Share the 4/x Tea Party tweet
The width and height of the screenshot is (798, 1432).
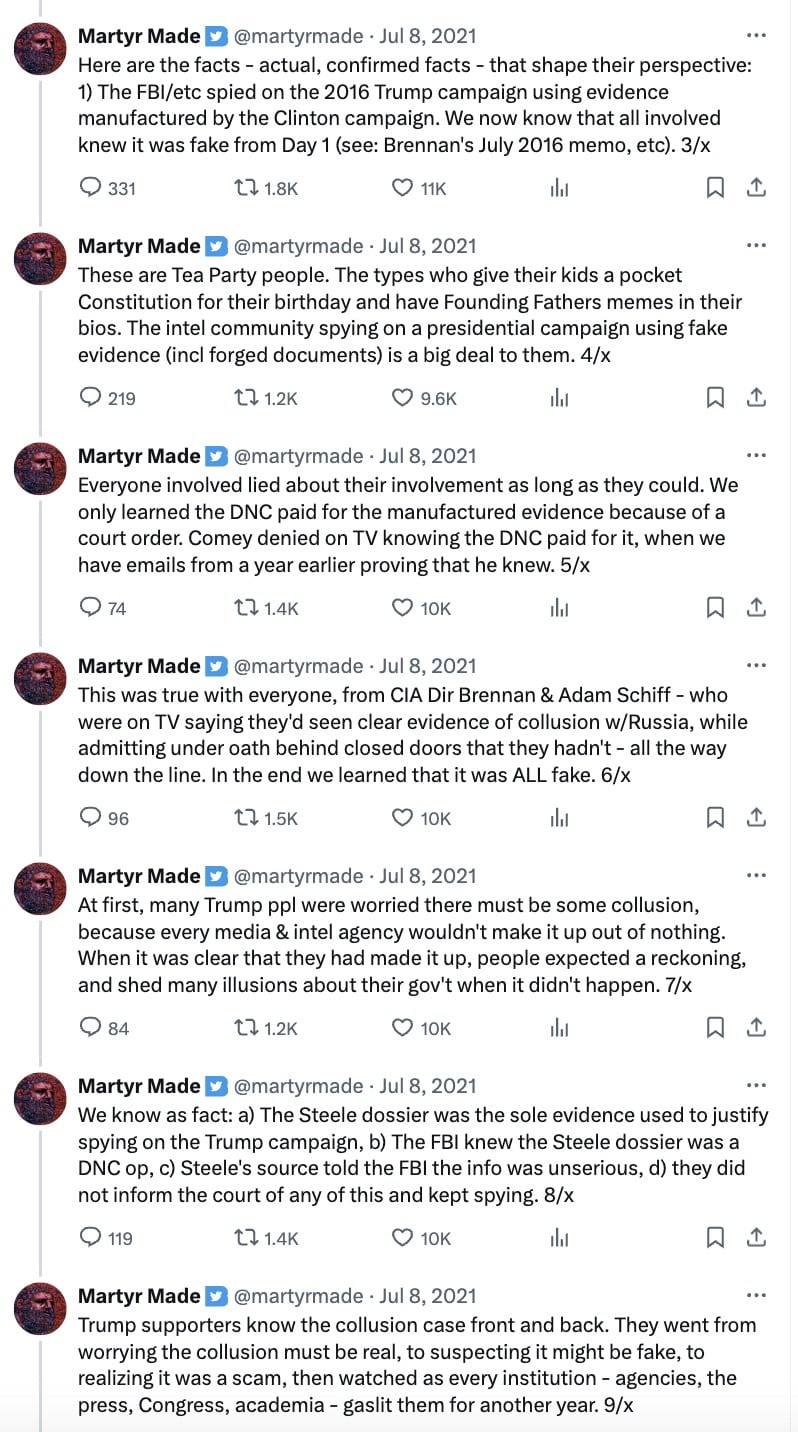pyautogui.click(x=757, y=397)
